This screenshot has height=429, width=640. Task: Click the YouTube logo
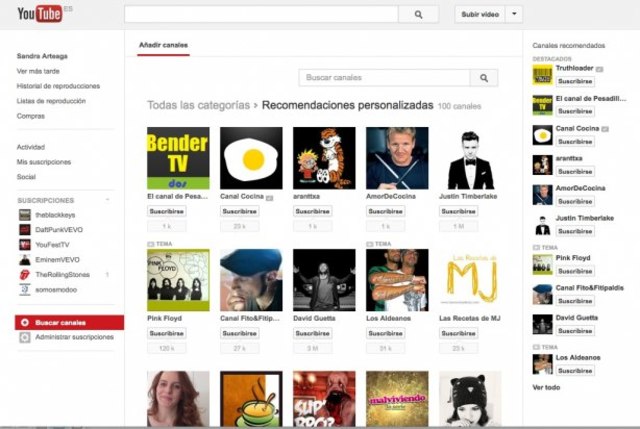tap(40, 14)
